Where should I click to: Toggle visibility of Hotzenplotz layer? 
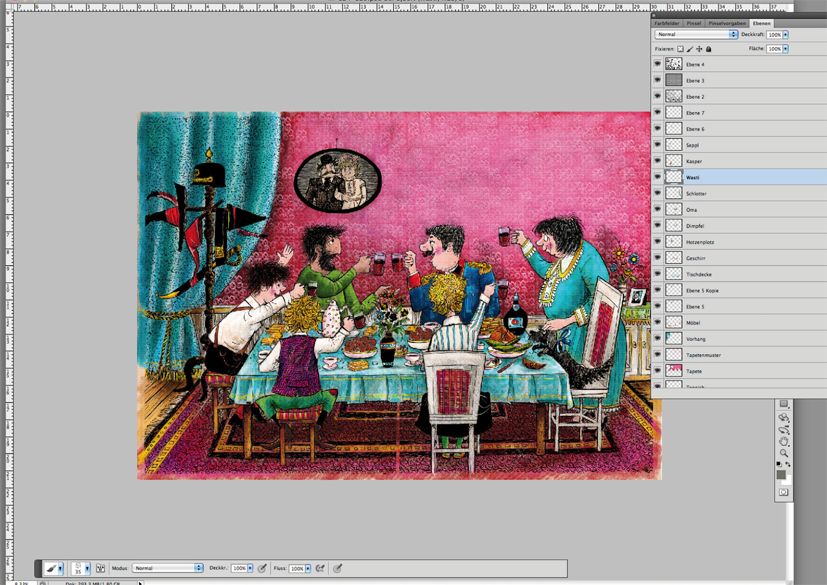[x=658, y=242]
